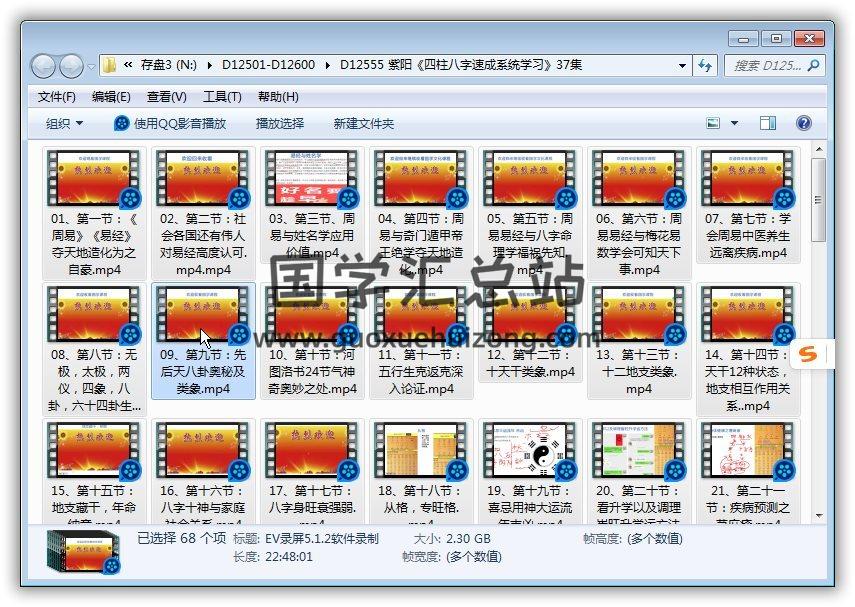Select D12501-D12600 in address breadcrumb

pos(268,65)
